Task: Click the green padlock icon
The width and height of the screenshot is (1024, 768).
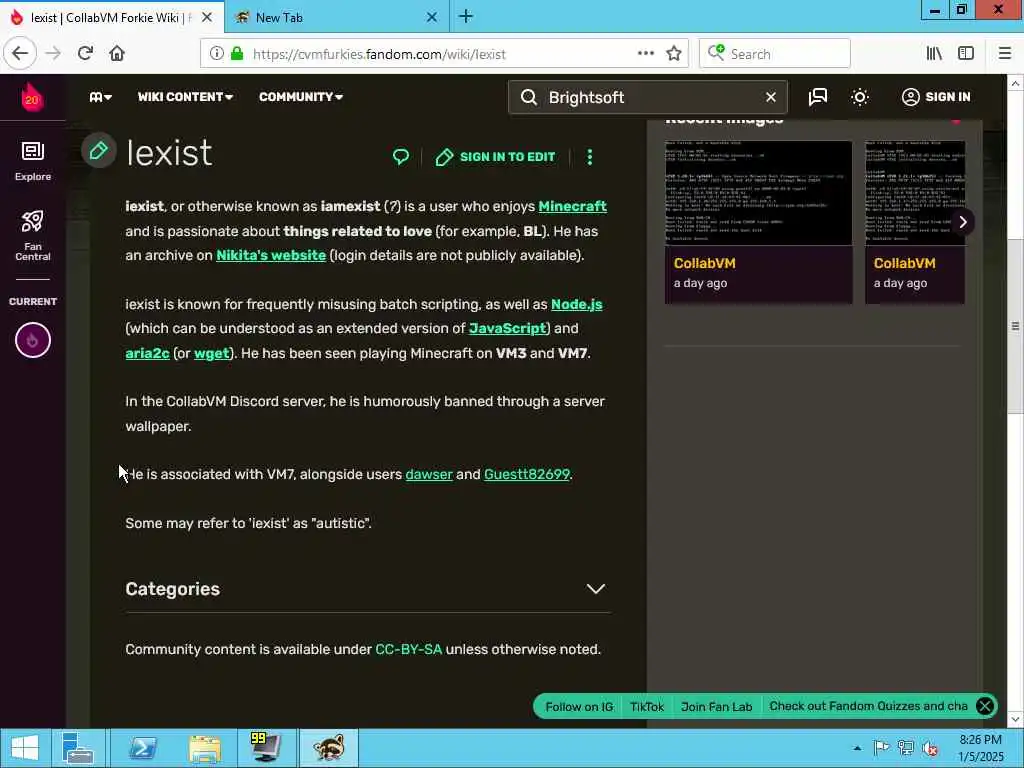Action: tap(237, 54)
